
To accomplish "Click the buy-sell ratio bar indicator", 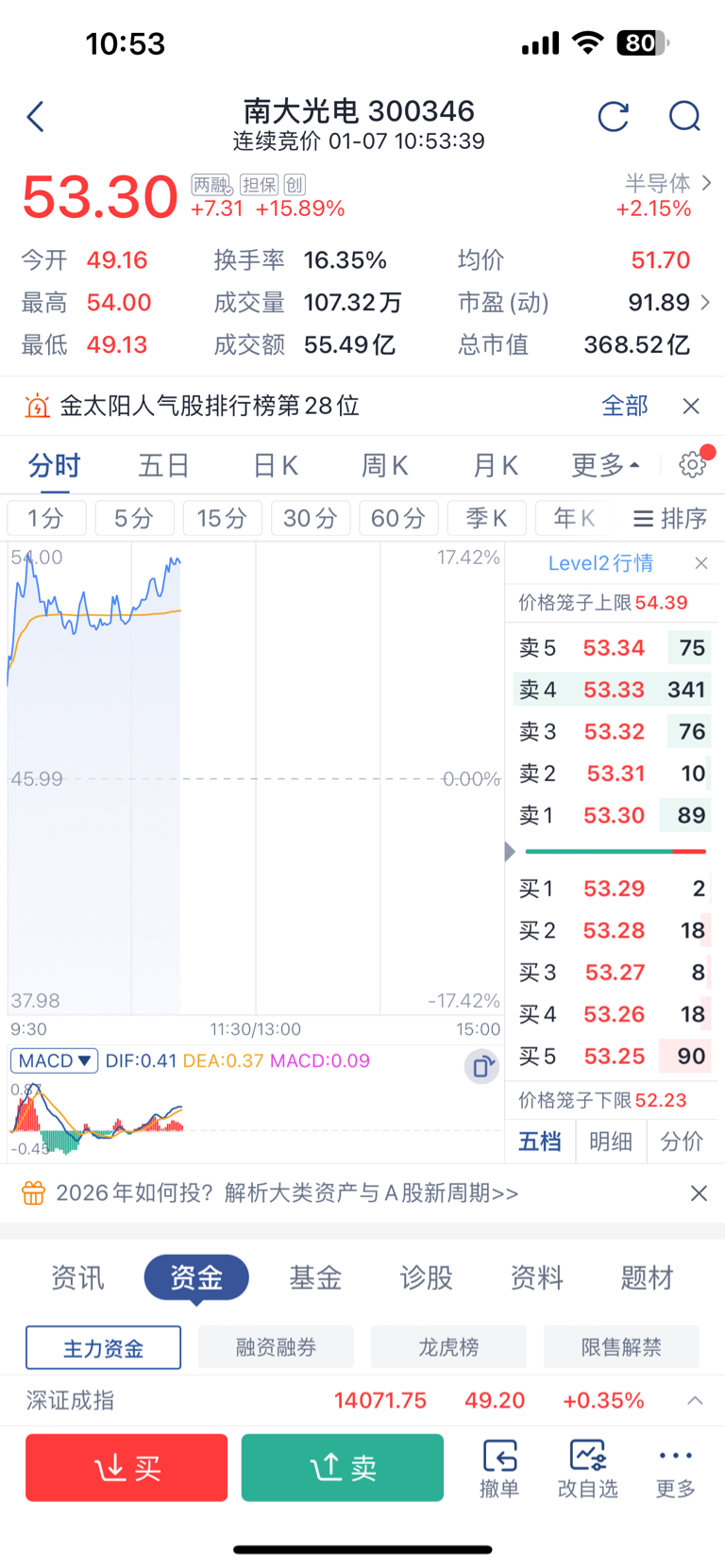I will [615, 852].
